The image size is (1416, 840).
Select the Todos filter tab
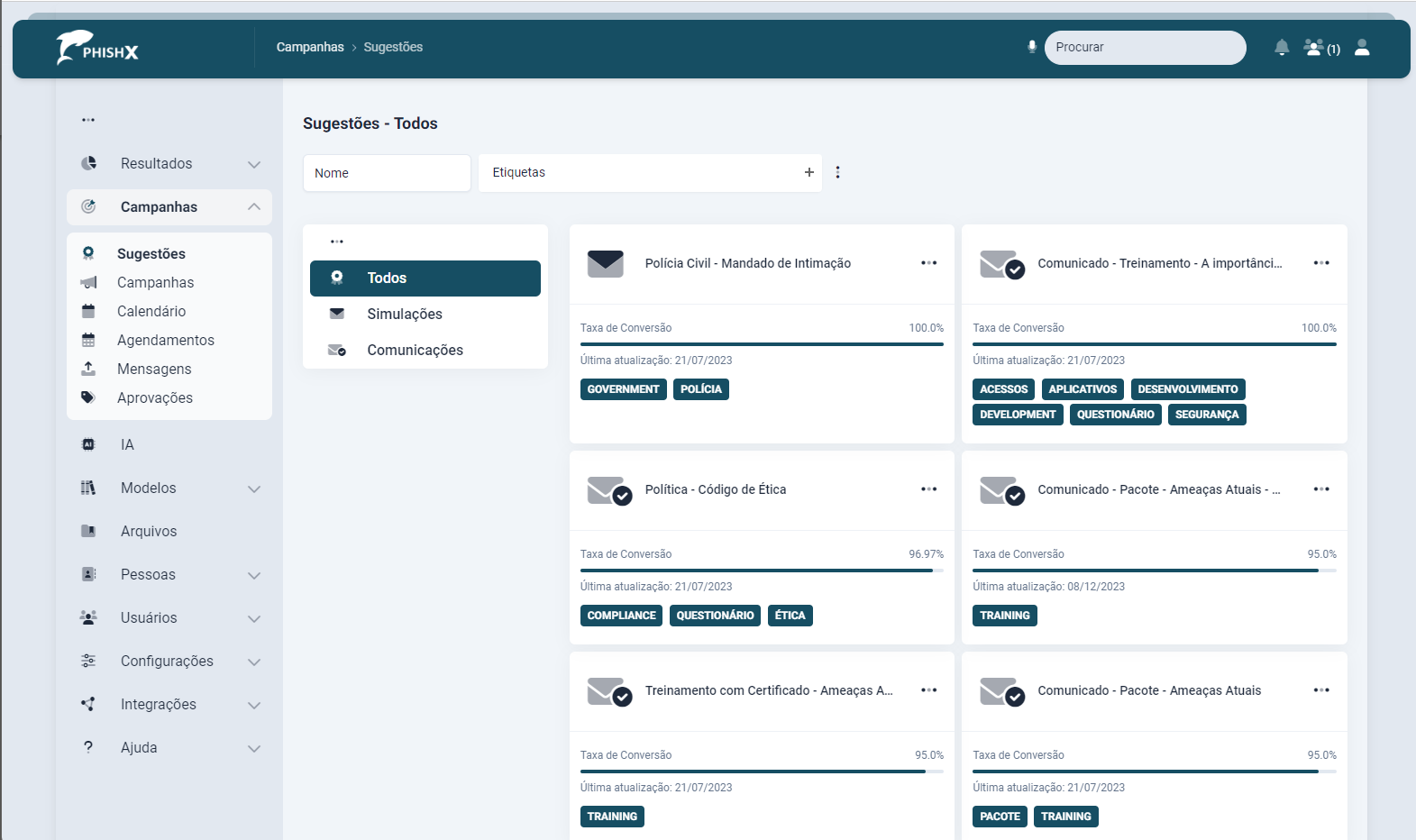[425, 278]
